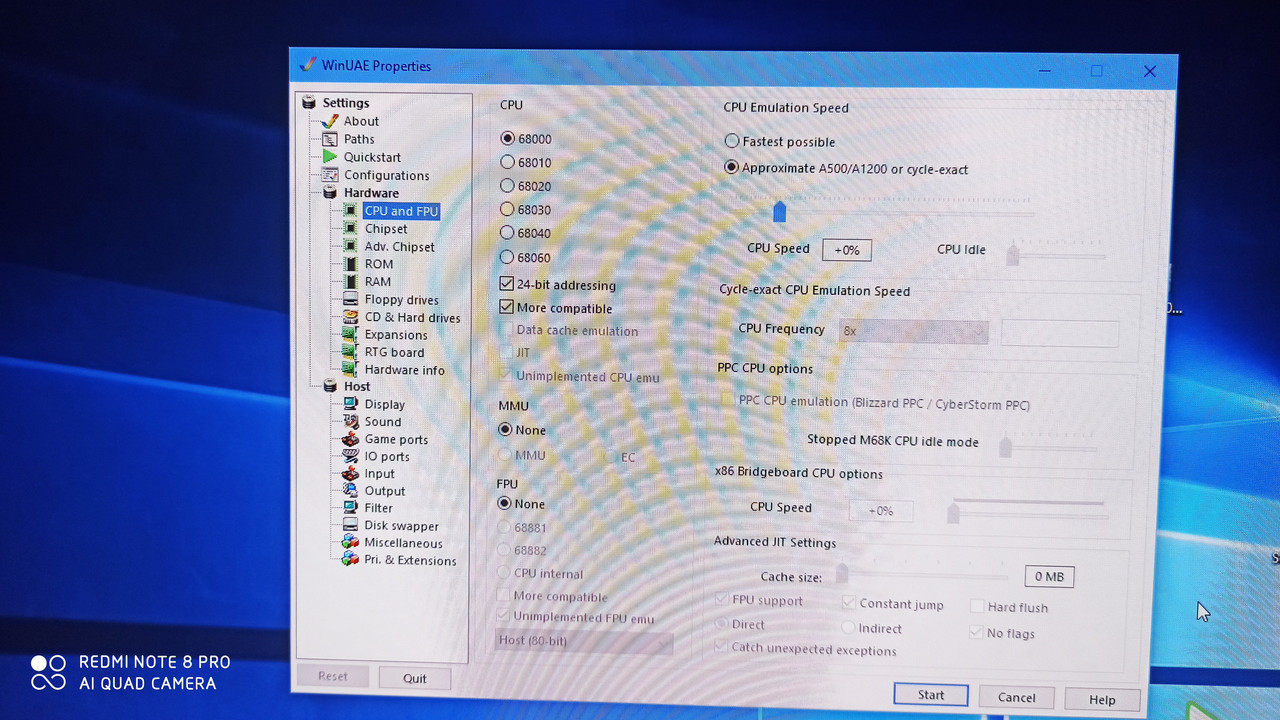Image resolution: width=1280 pixels, height=720 pixels.
Task: Click the About checkmark icon
Action: pyautogui.click(x=329, y=121)
